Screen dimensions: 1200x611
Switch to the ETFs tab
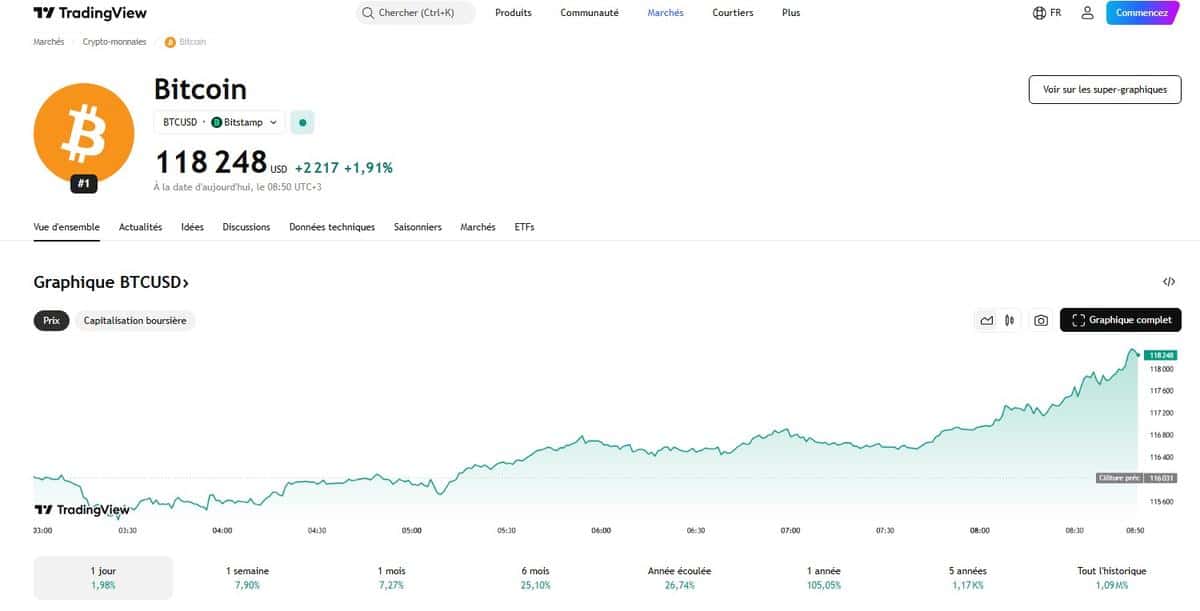click(524, 227)
